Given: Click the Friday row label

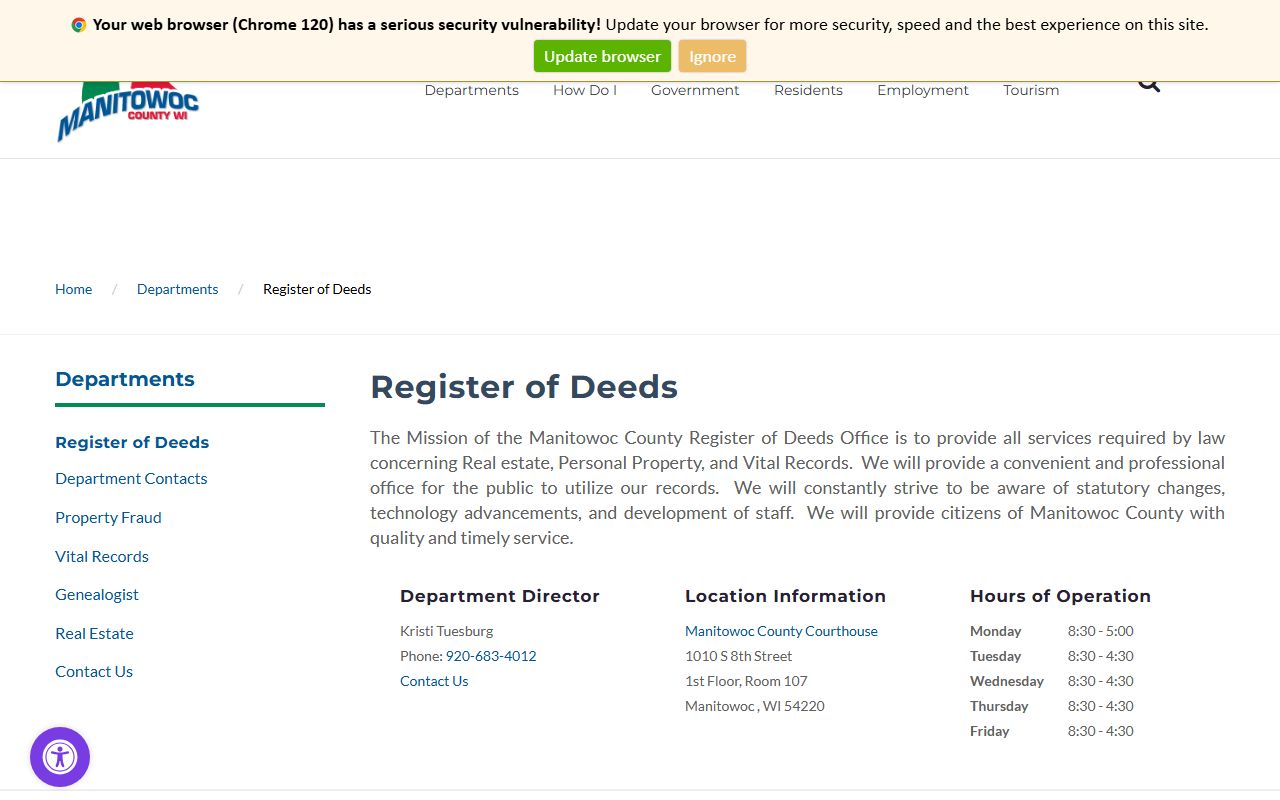Looking at the screenshot, I should click(989, 731).
